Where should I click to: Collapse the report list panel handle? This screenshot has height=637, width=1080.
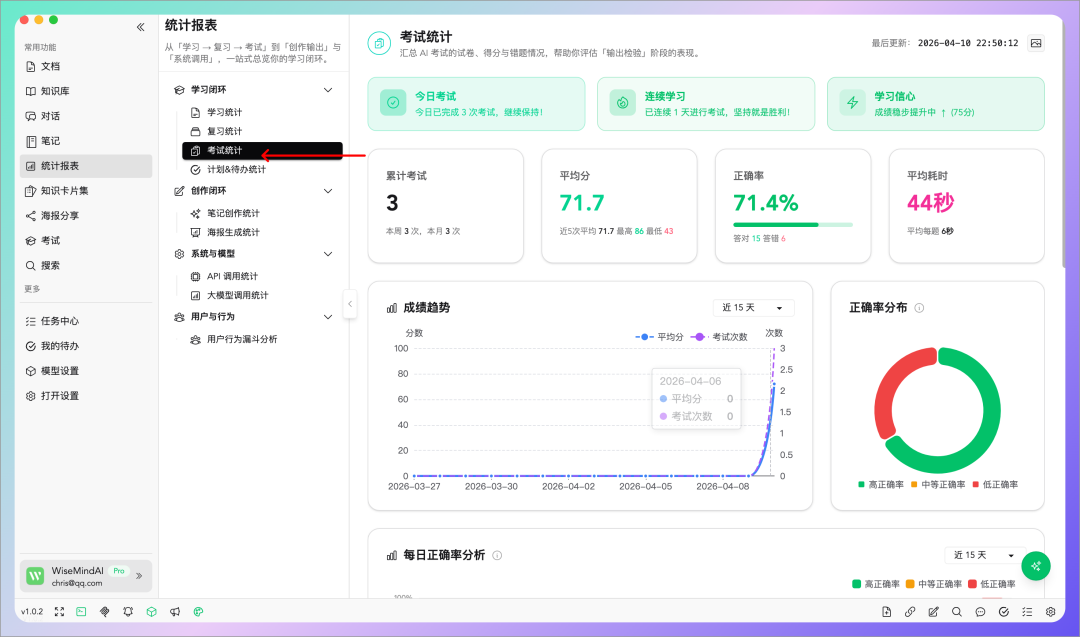pos(350,304)
